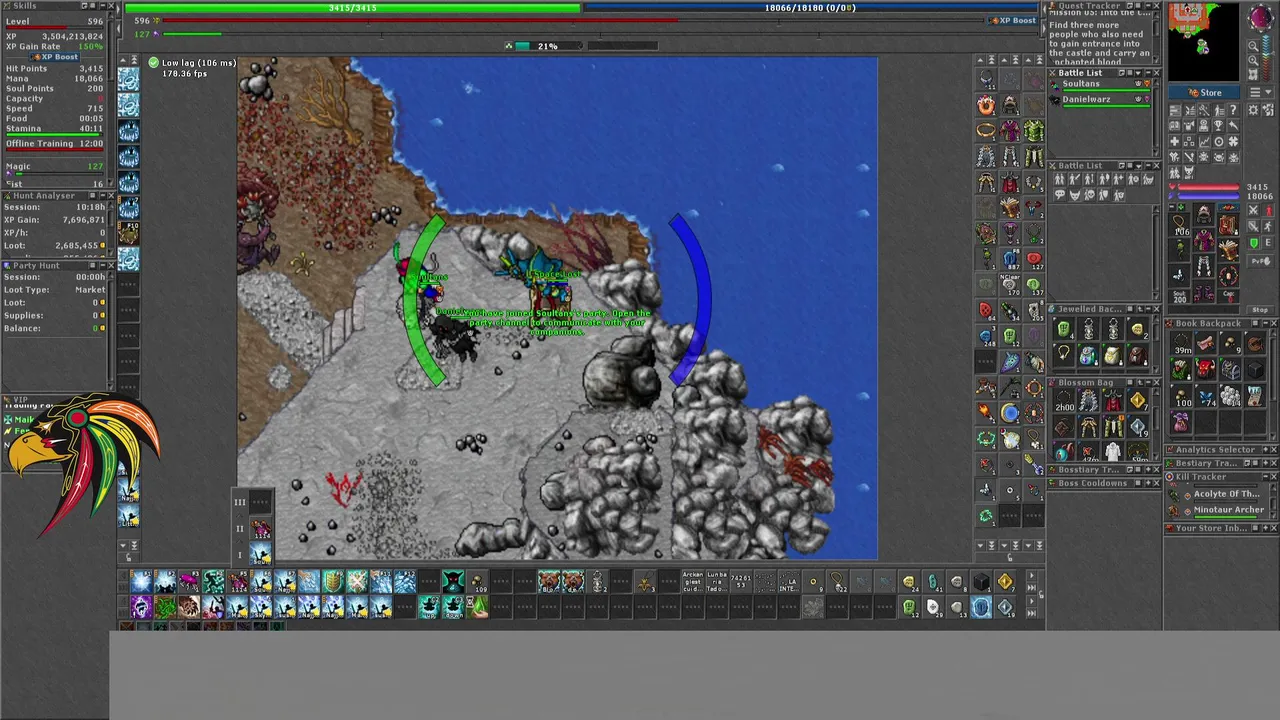Click the red demon backpack in Book Backpack

point(1205,368)
